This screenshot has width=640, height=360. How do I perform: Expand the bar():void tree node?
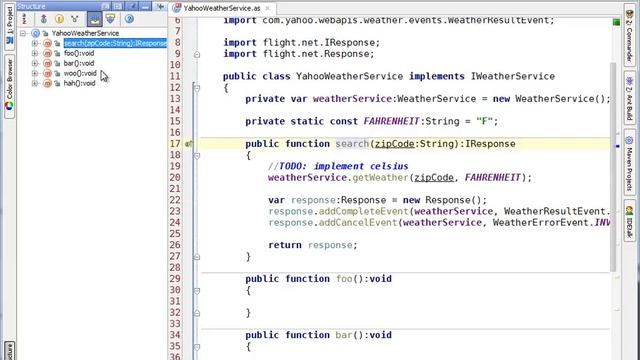[35, 63]
